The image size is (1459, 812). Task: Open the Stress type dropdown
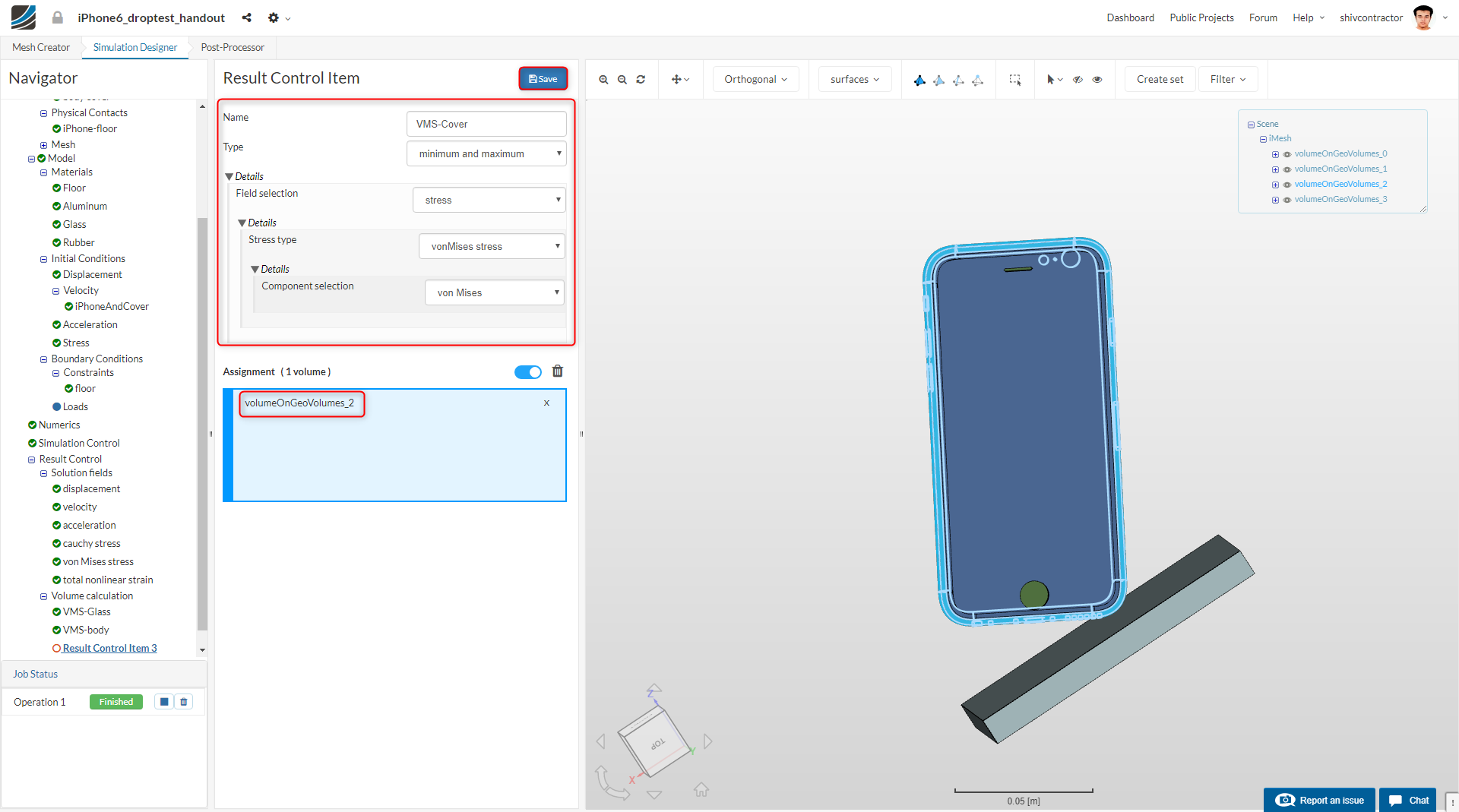[x=492, y=247]
